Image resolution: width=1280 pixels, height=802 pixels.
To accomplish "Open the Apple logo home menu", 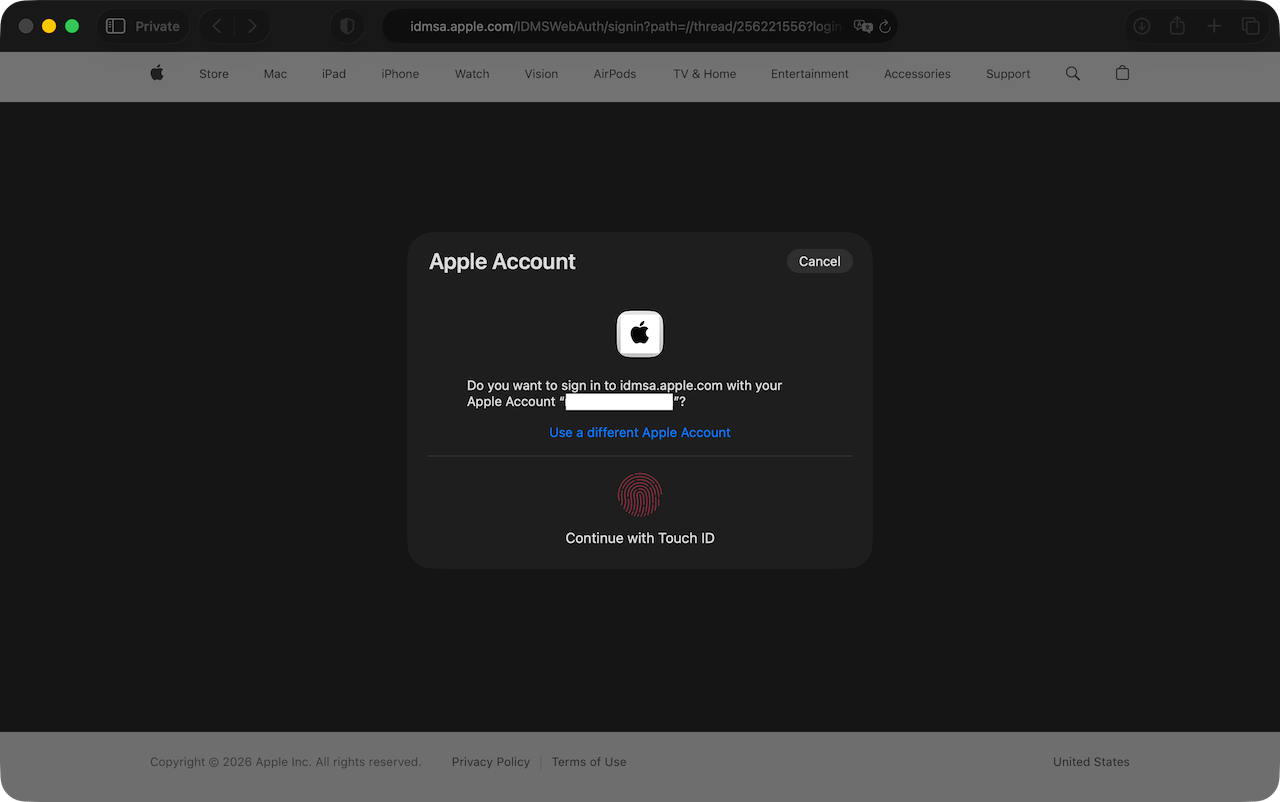I will (156, 73).
